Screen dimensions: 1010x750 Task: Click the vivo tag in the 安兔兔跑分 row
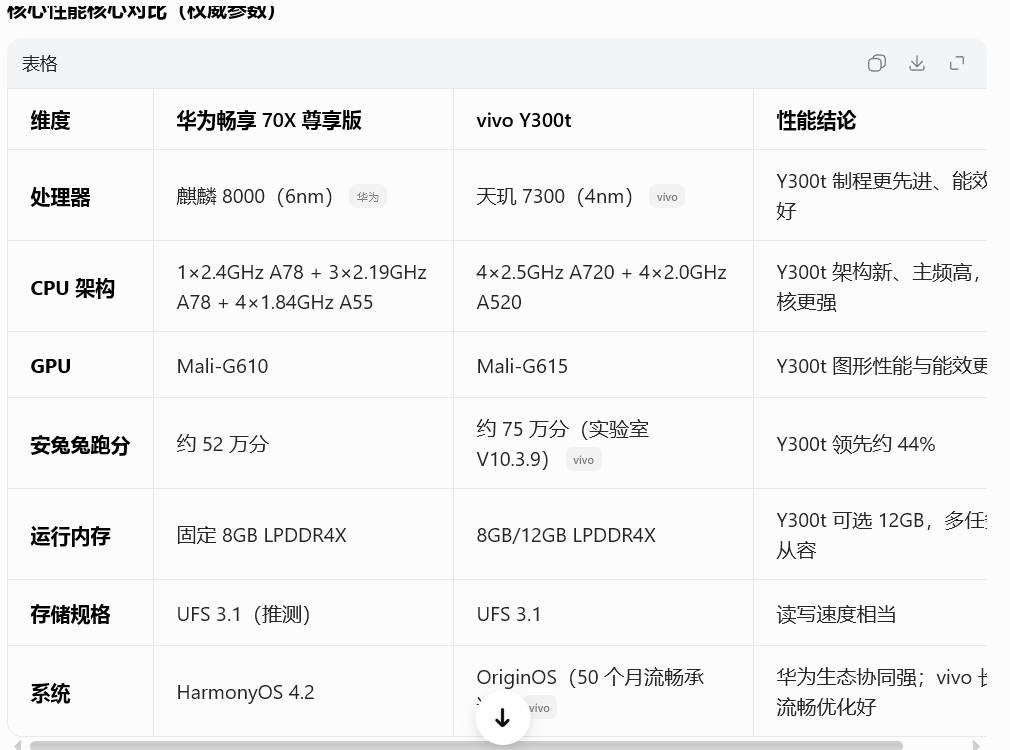click(x=583, y=459)
